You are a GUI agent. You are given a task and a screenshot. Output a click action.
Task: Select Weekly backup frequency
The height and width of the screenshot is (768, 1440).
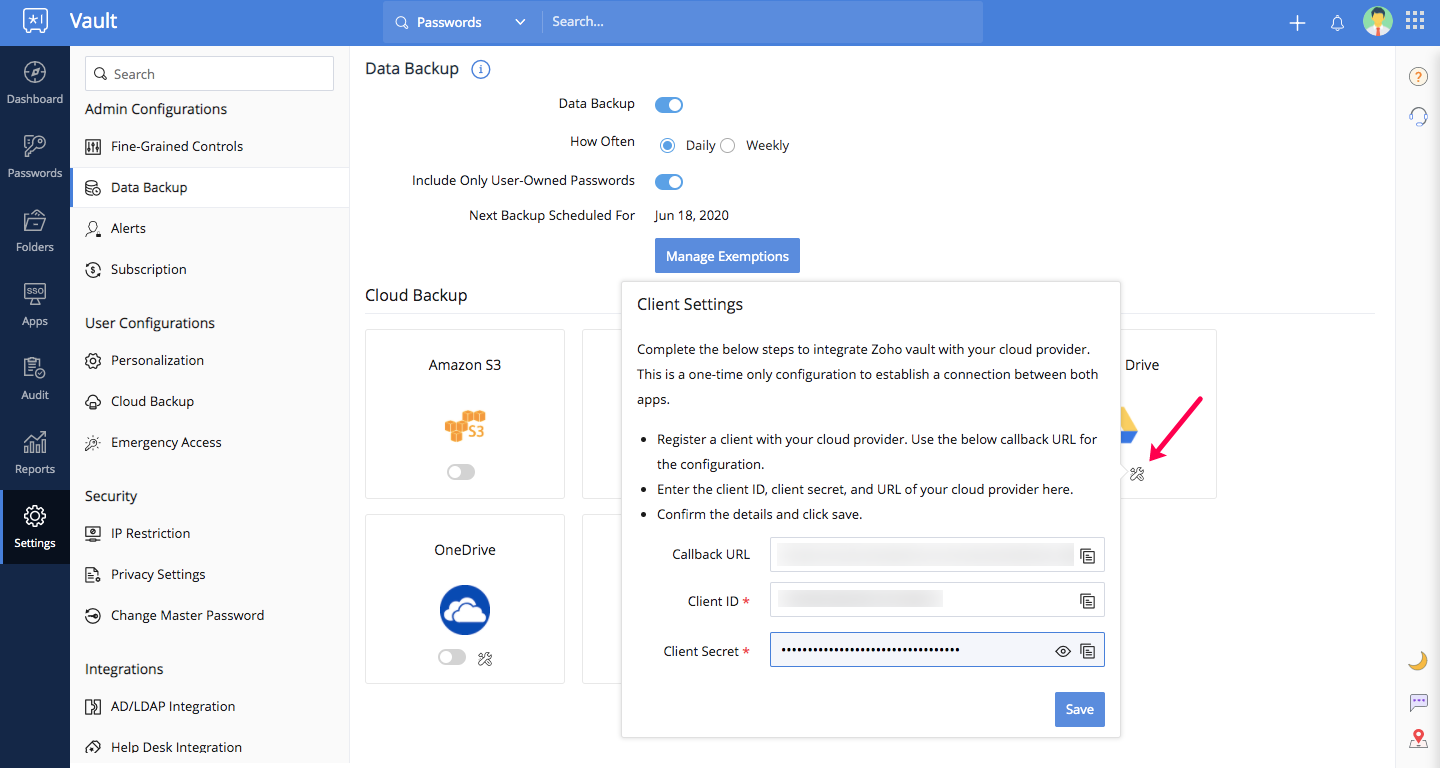(728, 146)
